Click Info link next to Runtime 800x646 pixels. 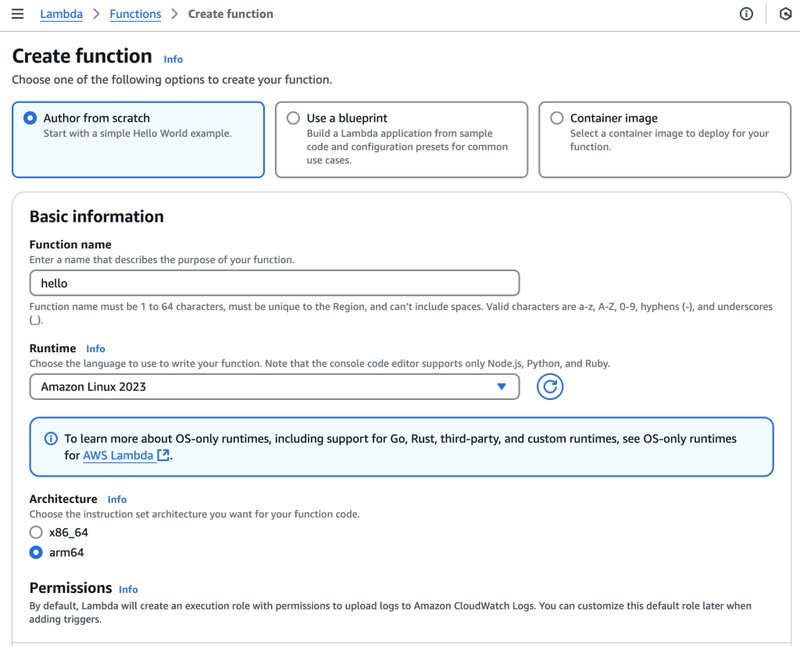(95, 349)
